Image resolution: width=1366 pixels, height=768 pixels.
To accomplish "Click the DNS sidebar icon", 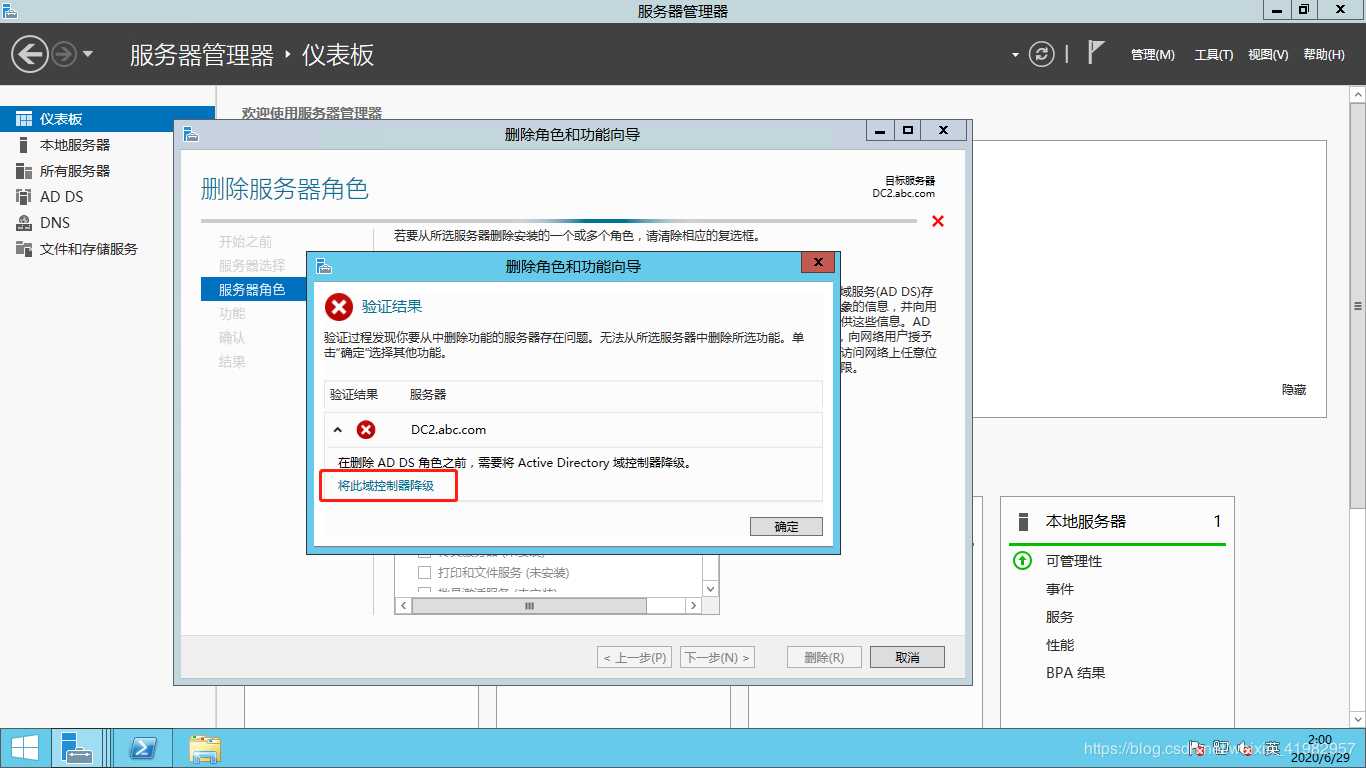I will 24,223.
